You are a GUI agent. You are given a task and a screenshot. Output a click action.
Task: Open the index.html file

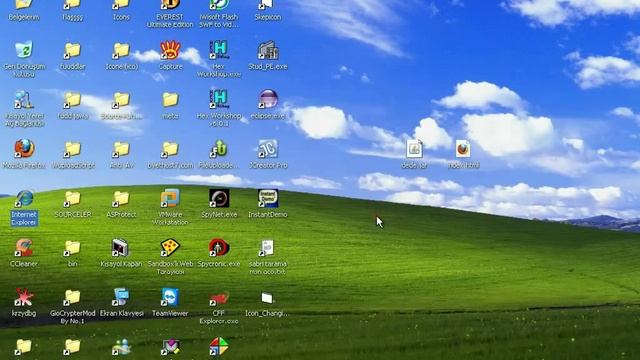[463, 149]
